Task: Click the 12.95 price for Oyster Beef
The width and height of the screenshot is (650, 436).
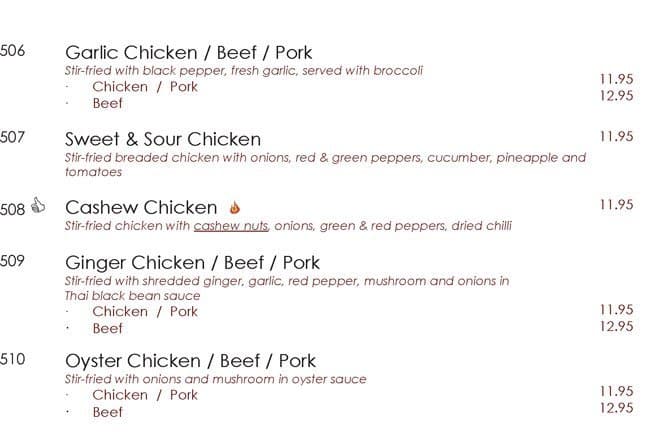Action: [x=616, y=408]
